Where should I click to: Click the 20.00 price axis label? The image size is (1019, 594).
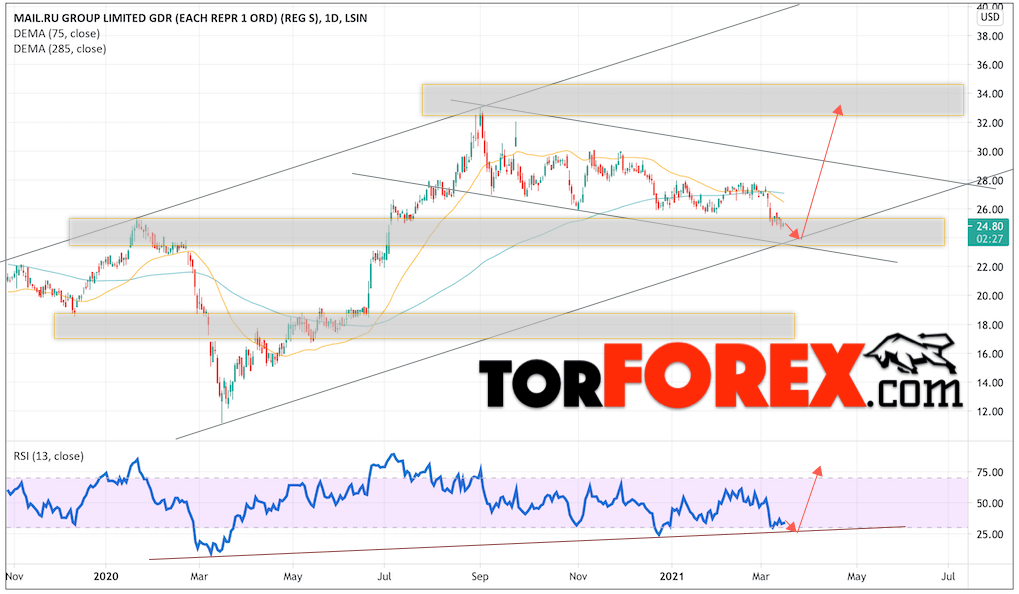pos(989,296)
